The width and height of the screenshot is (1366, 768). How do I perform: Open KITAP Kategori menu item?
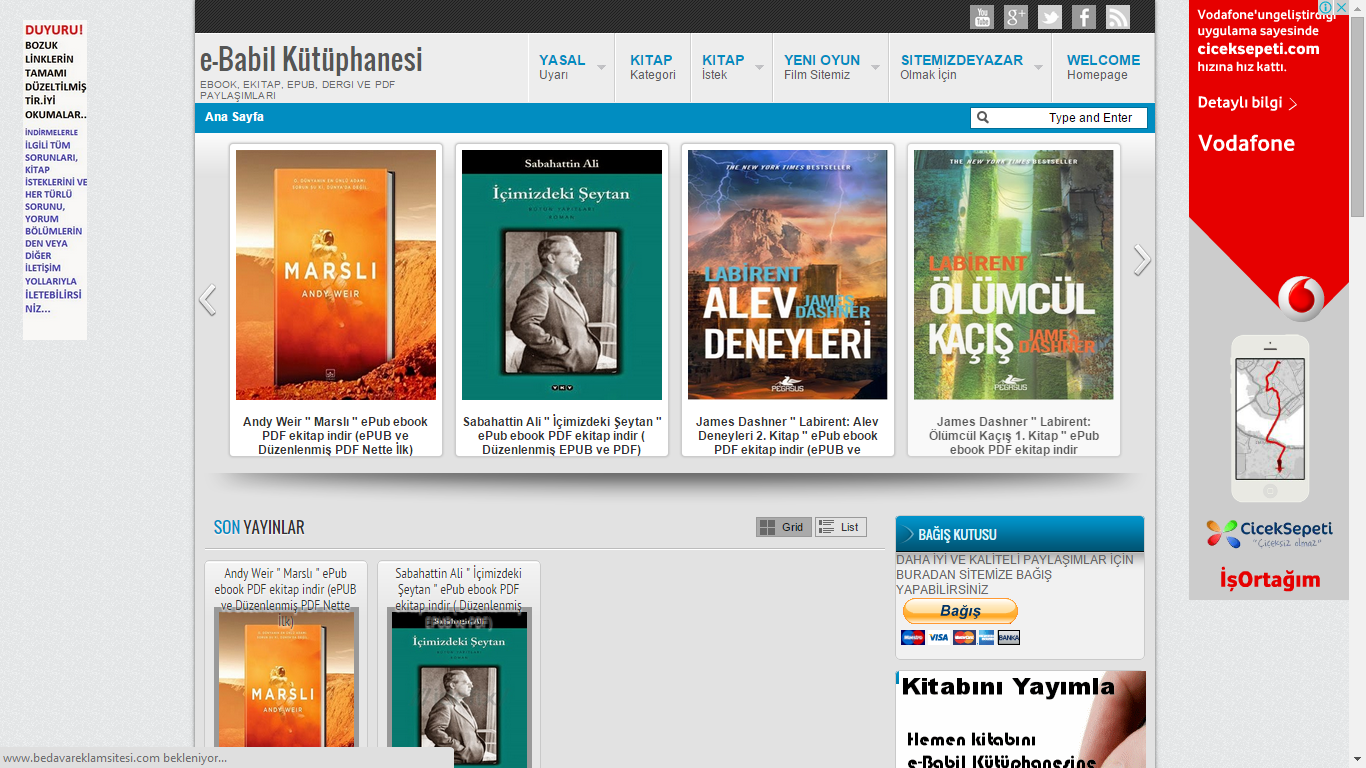pos(652,67)
